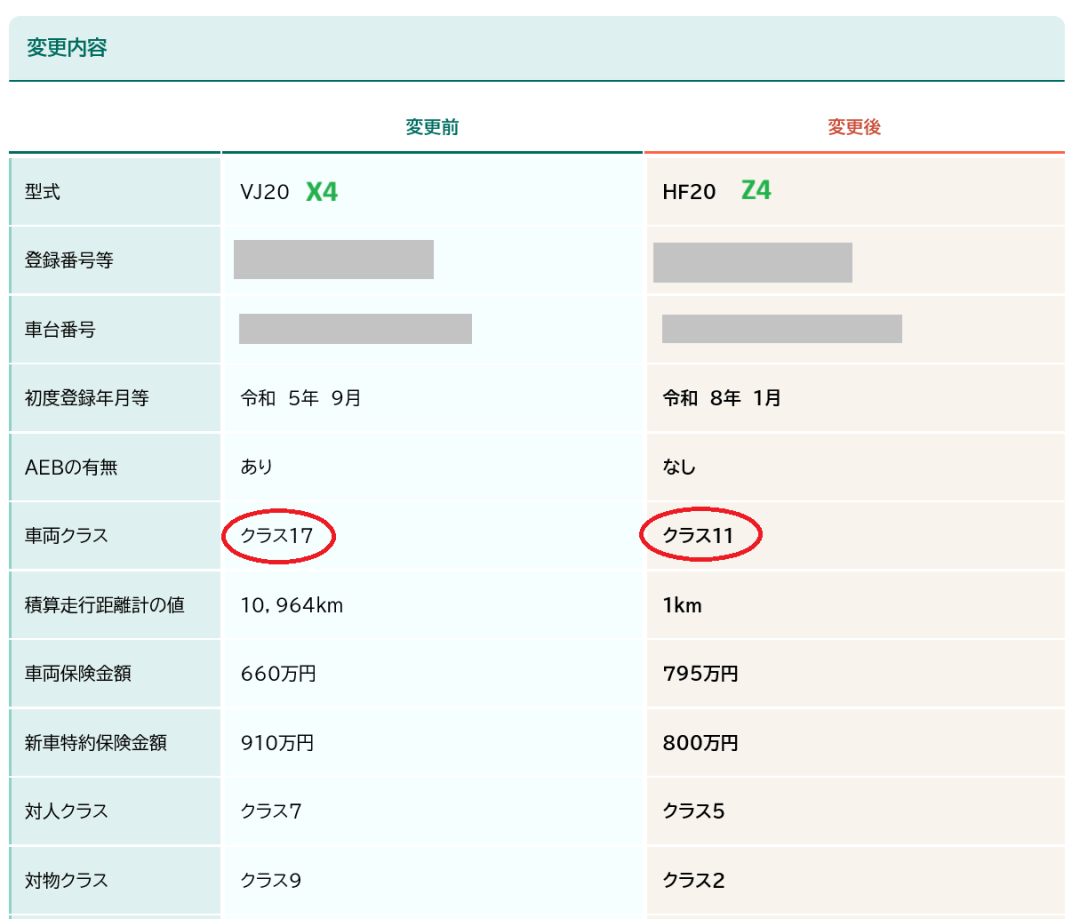Image resolution: width=1080 pixels, height=919 pixels.
Task: Select the 10,964km odometer value
Action: tap(292, 605)
